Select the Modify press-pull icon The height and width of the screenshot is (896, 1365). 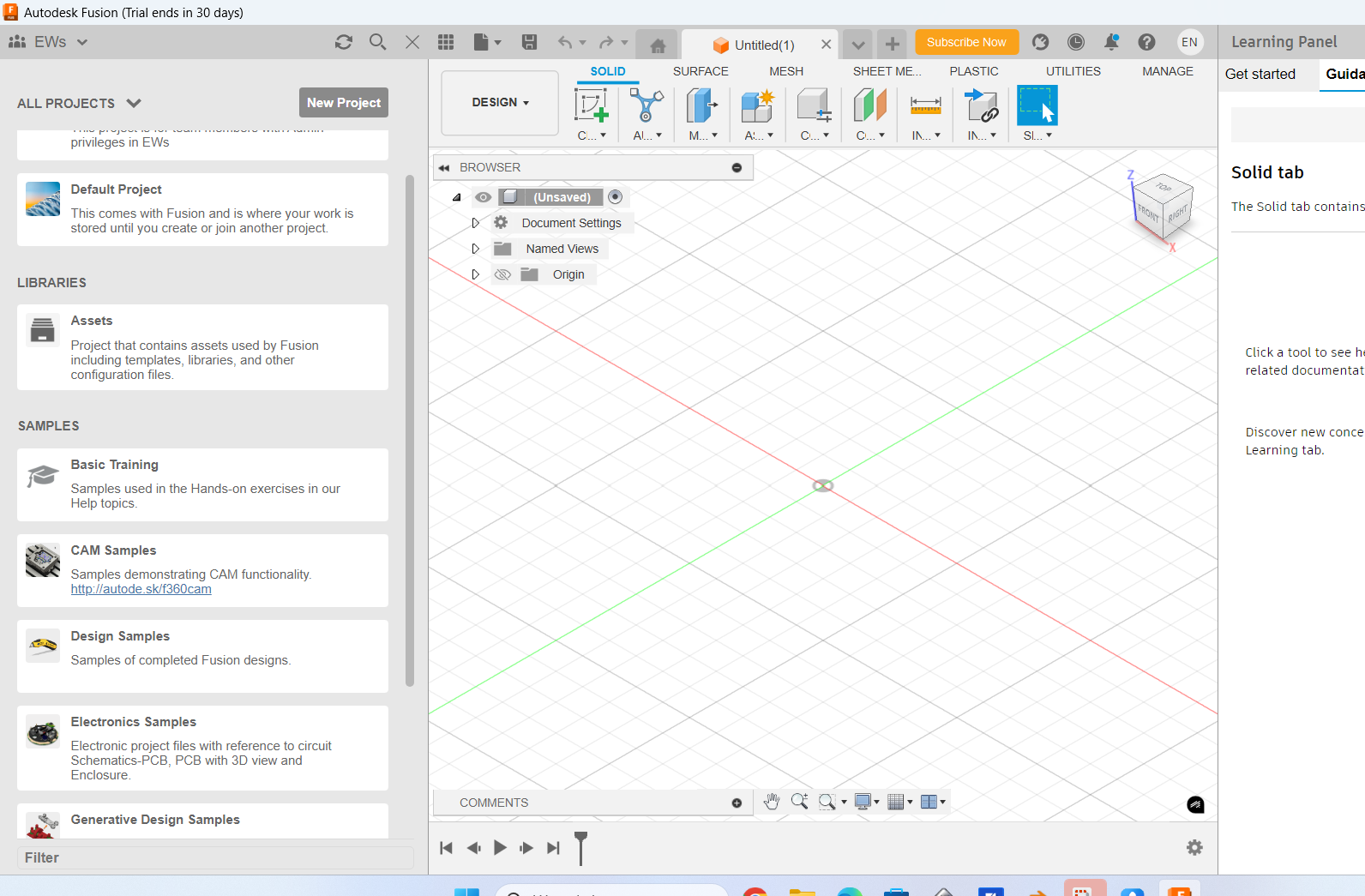click(702, 106)
